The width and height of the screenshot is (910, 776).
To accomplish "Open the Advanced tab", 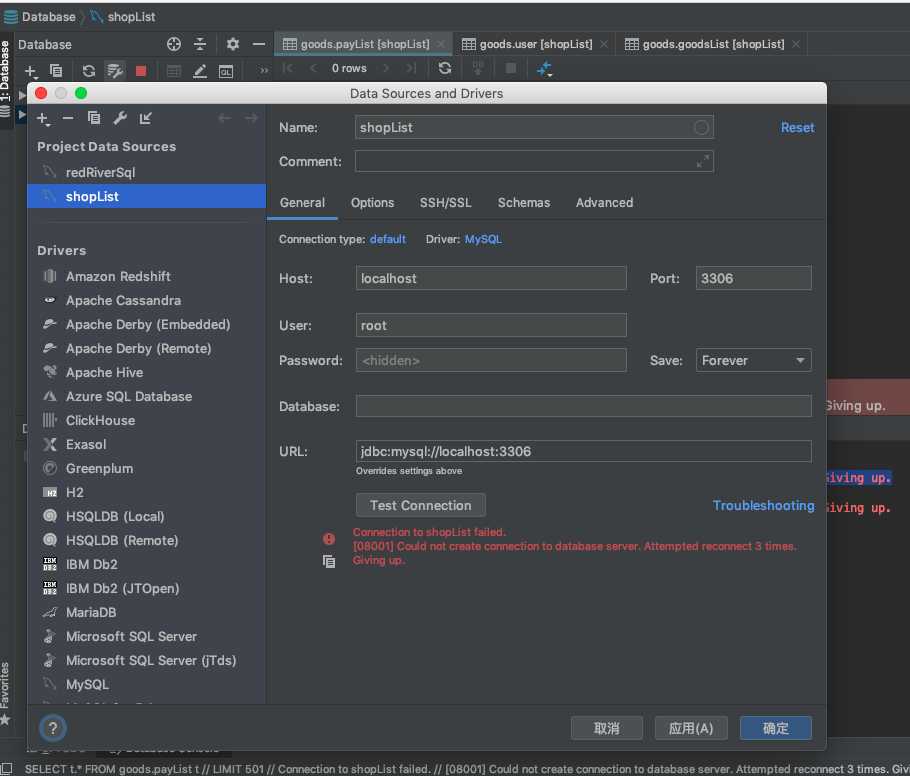I will click(x=604, y=203).
